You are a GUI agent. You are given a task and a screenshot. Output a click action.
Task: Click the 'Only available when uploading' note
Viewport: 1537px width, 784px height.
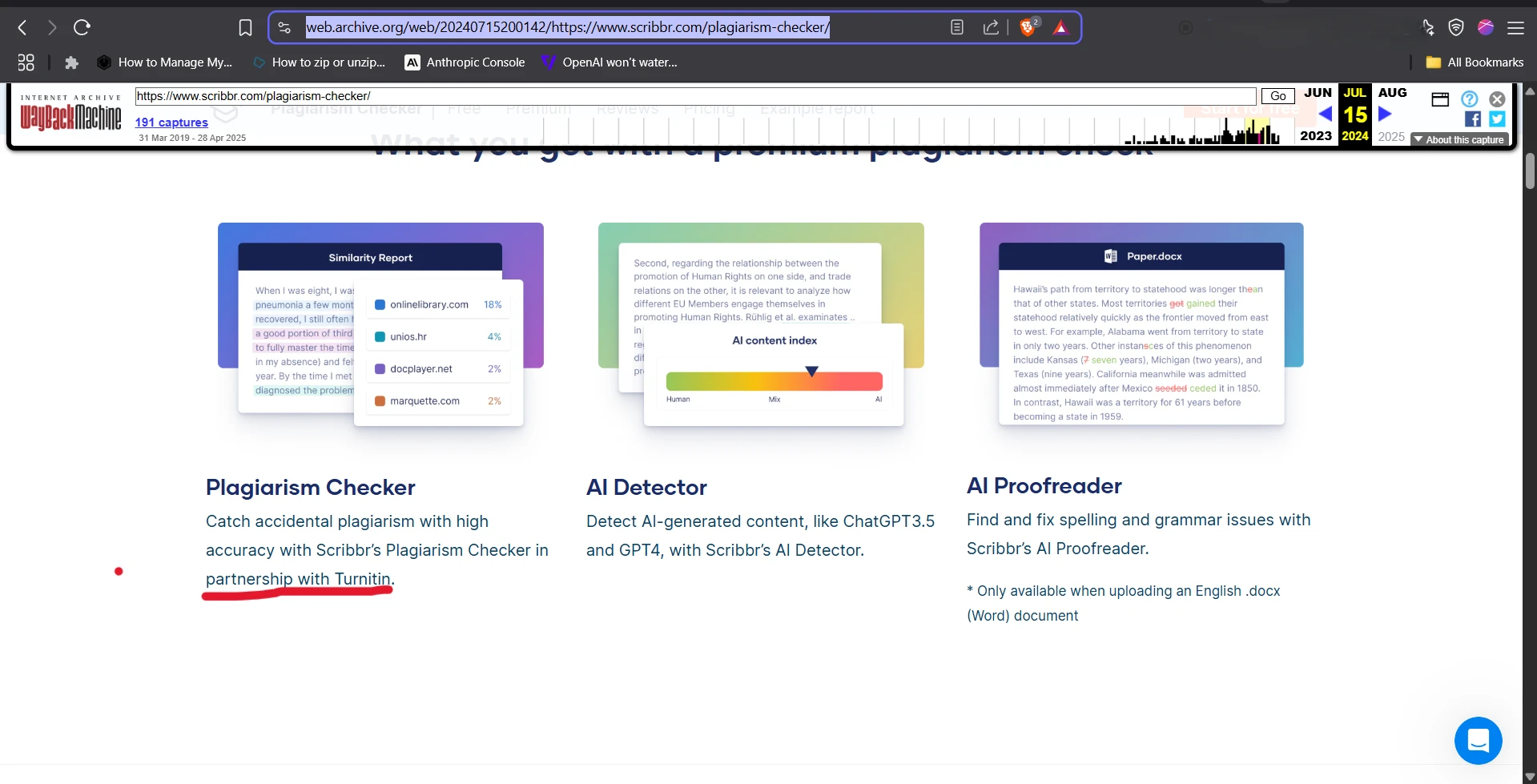point(1123,603)
